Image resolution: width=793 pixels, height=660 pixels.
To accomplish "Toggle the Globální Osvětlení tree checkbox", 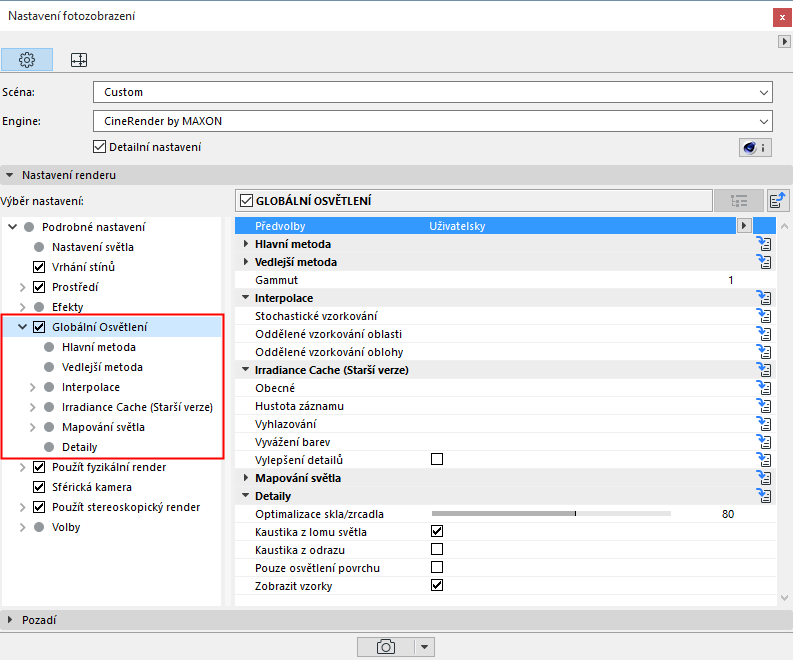I will tap(39, 327).
